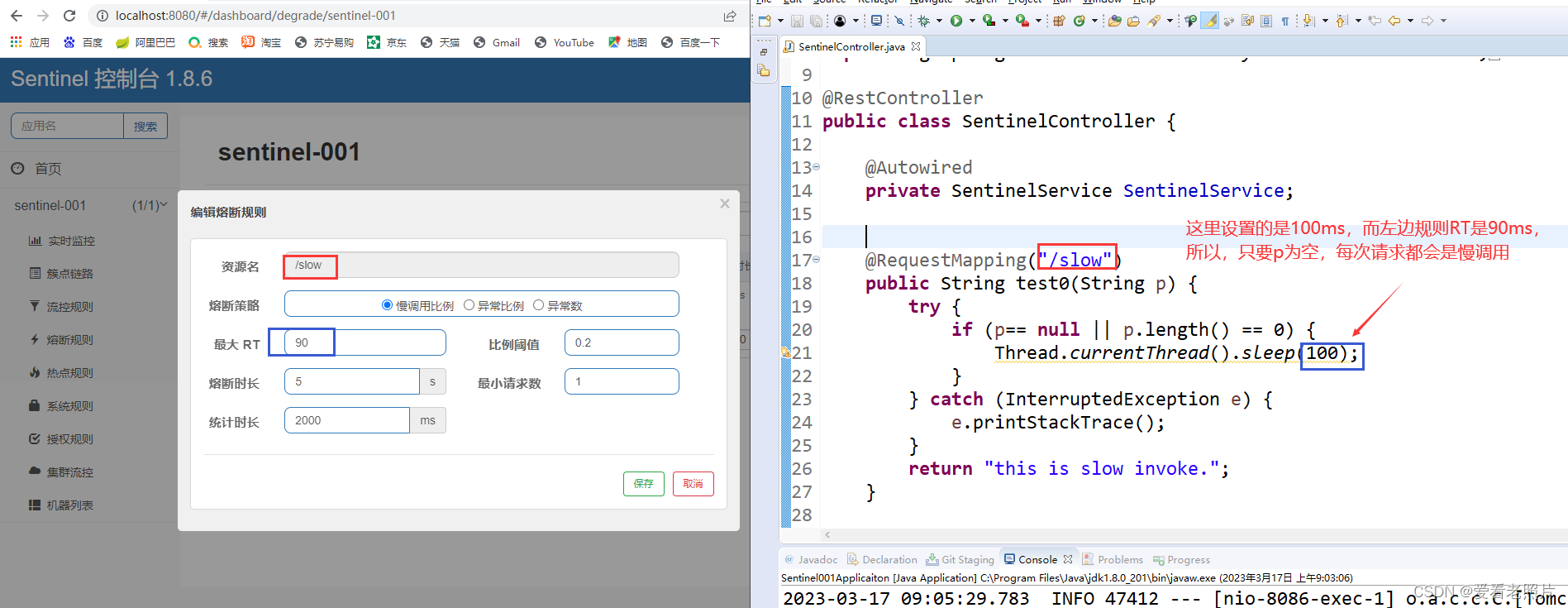Open the 淘宝 bookmark
The width and height of the screenshot is (1568, 608).
pyautogui.click(x=261, y=42)
